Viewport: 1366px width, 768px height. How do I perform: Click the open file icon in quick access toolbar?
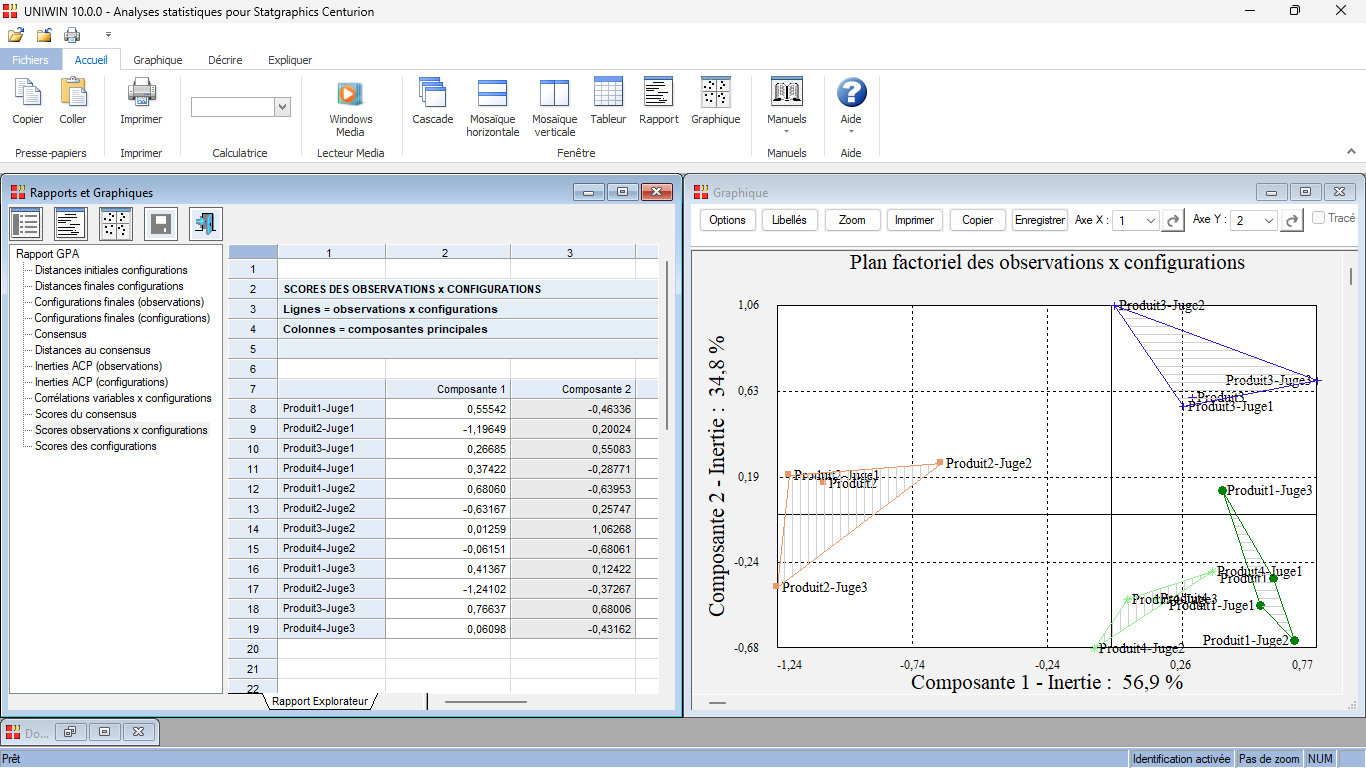(x=16, y=35)
